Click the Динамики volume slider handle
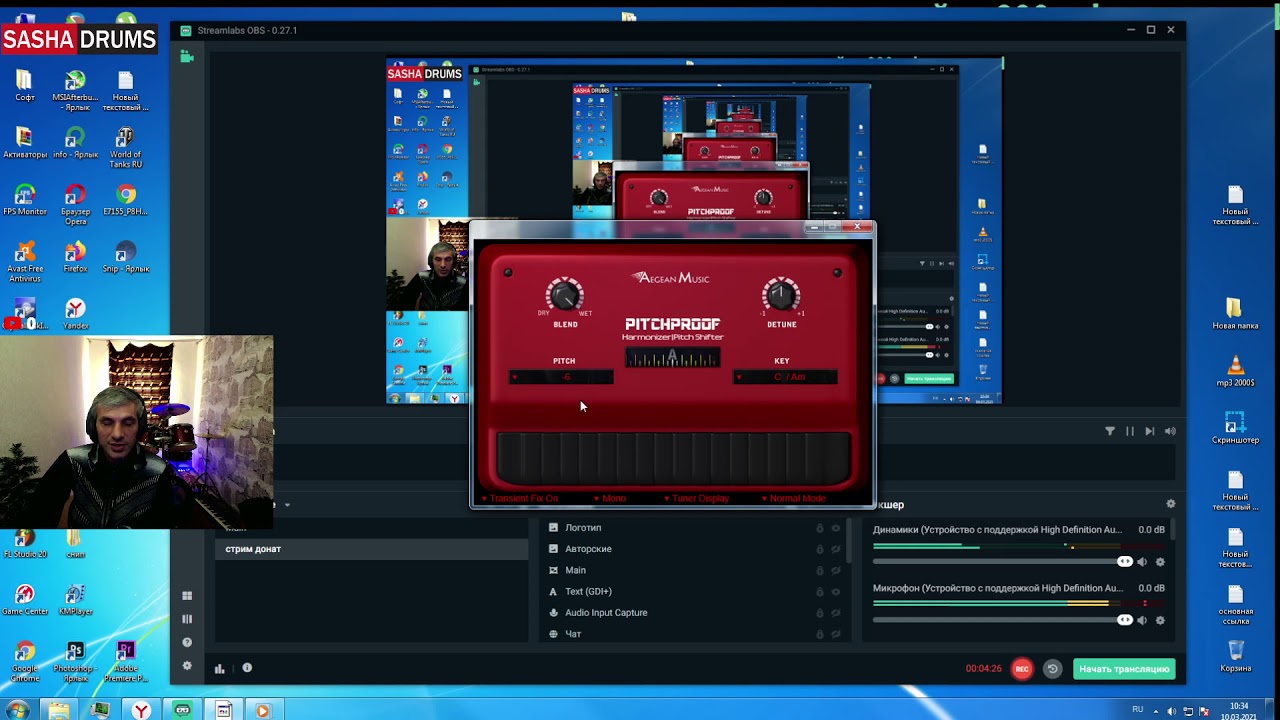The height and width of the screenshot is (720, 1280). coord(1125,562)
